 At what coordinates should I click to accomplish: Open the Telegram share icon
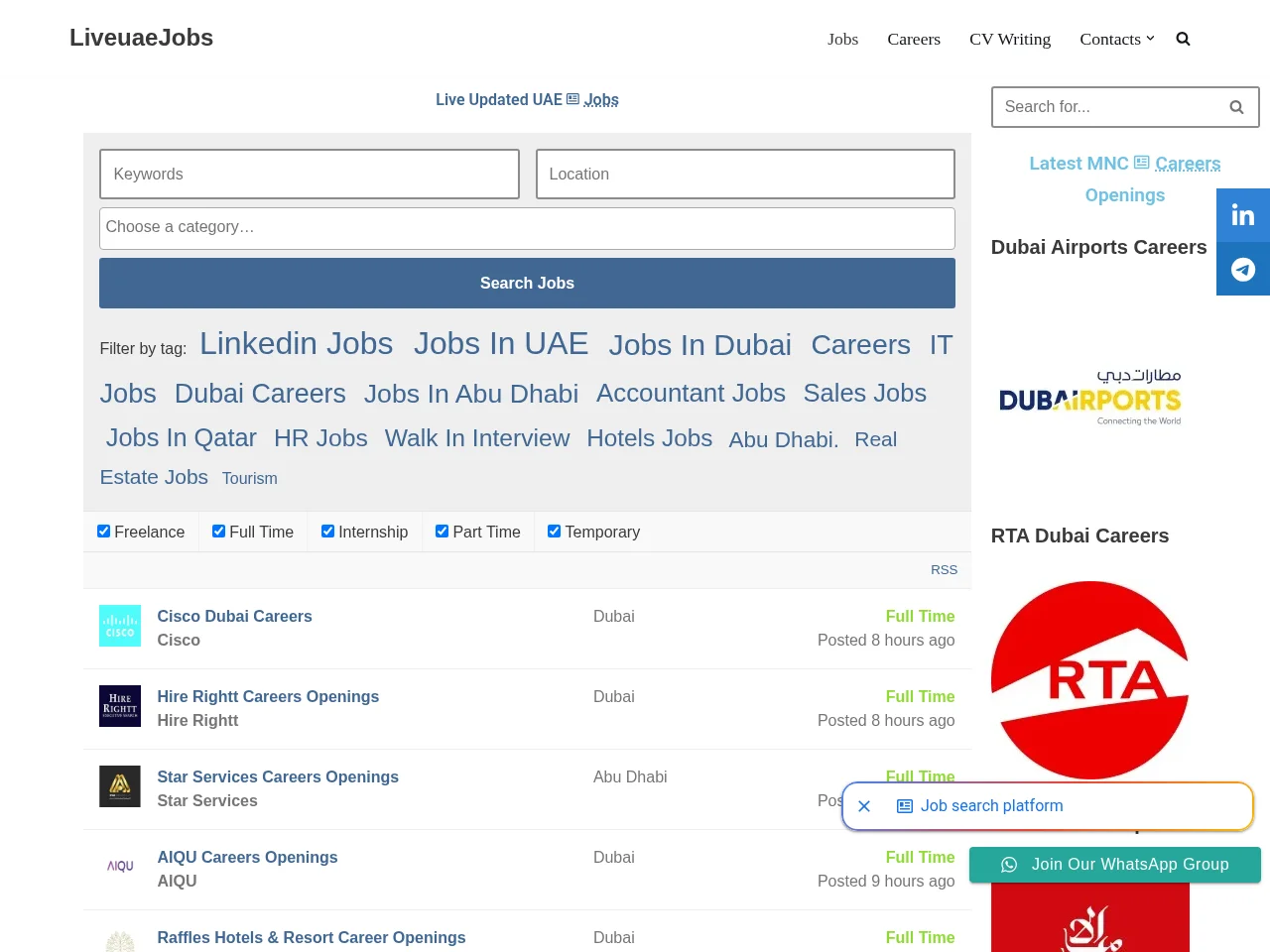[1243, 269]
